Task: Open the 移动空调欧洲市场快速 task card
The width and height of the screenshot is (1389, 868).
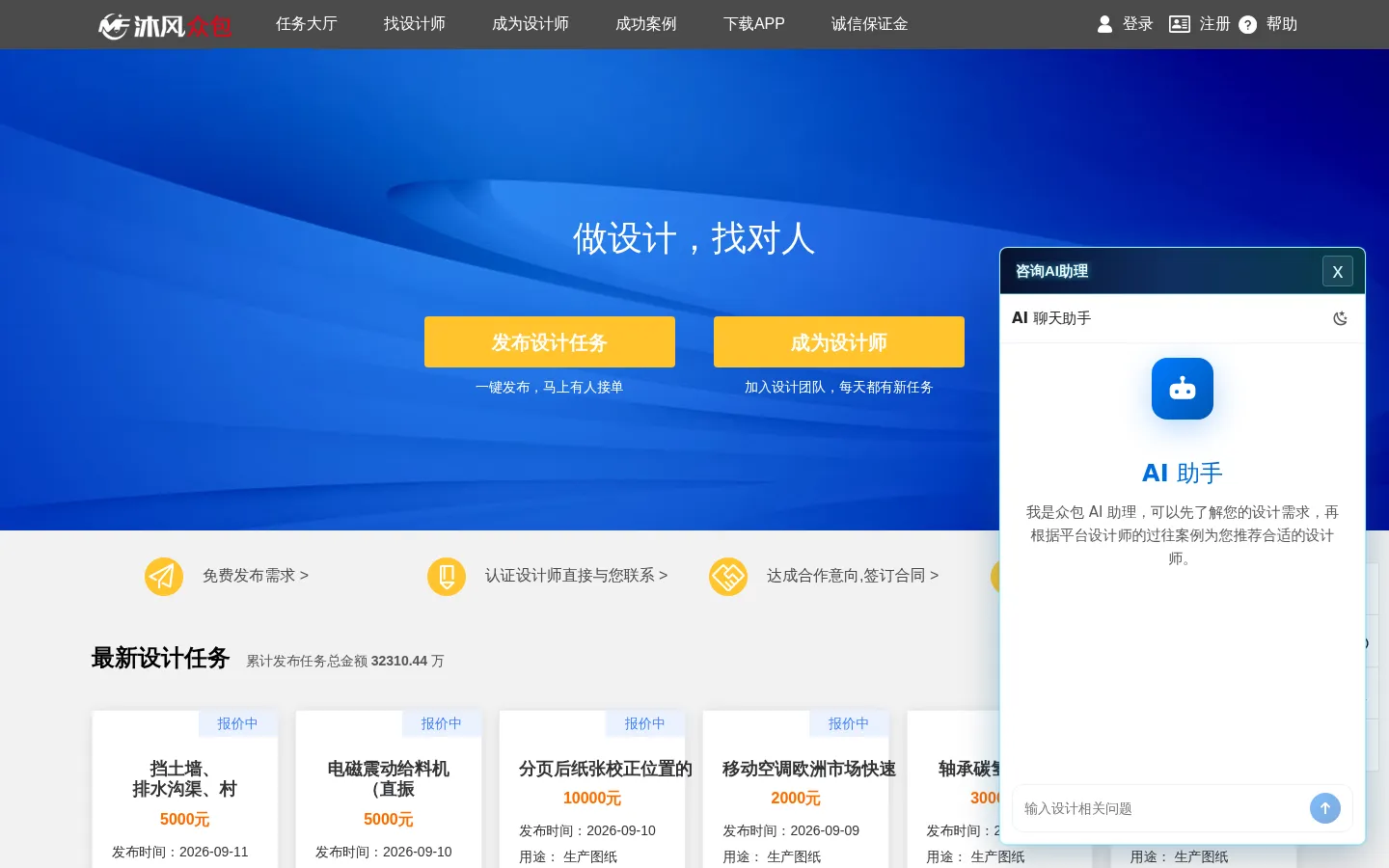Action: tap(796, 789)
